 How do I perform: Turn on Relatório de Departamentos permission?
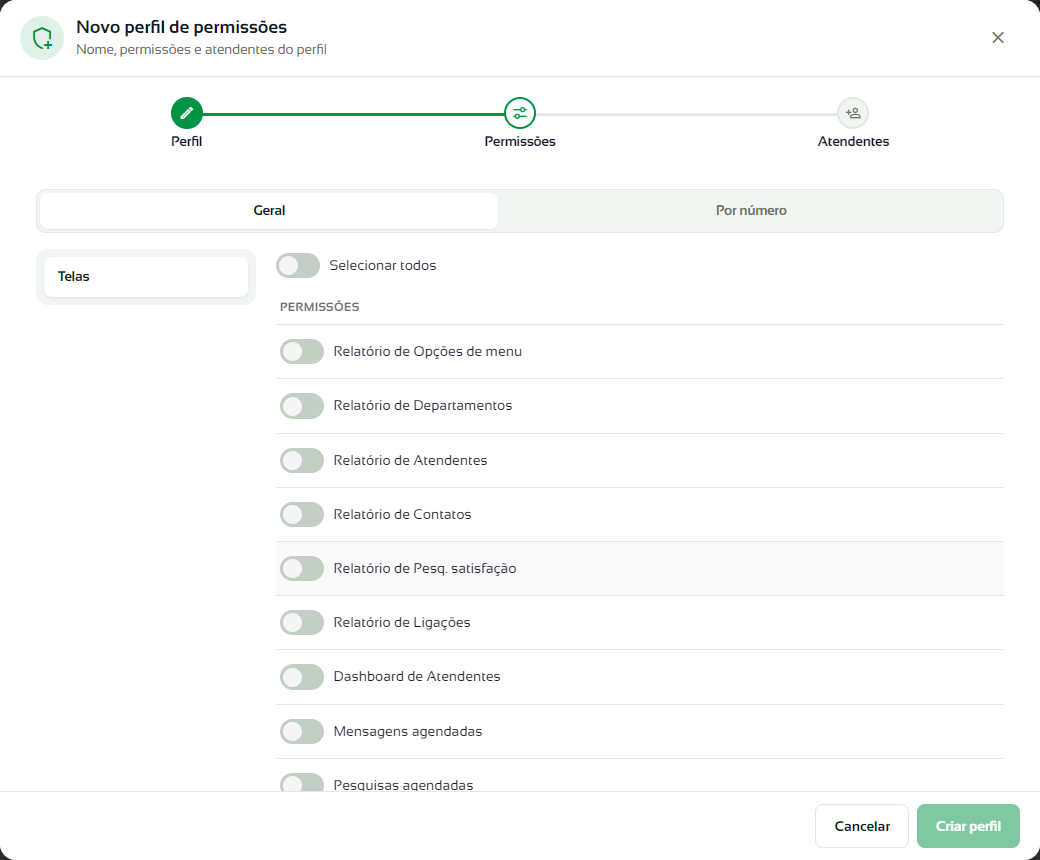click(302, 406)
